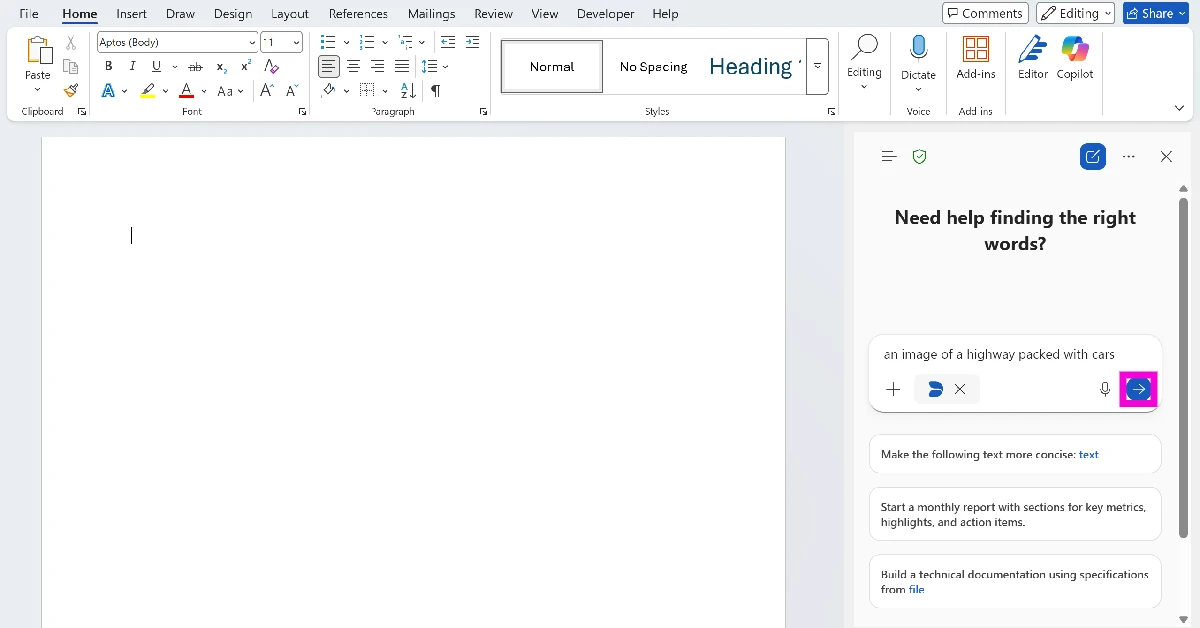
Task: Click the Format Painter icon
Action: point(71,90)
